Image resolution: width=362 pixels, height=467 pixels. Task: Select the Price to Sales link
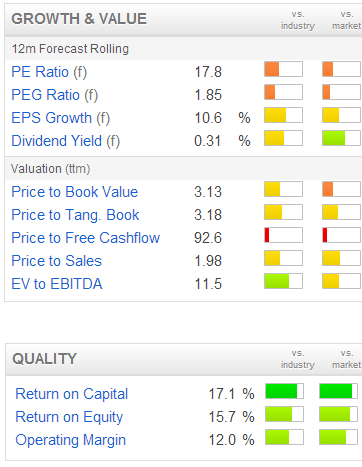click(56, 261)
